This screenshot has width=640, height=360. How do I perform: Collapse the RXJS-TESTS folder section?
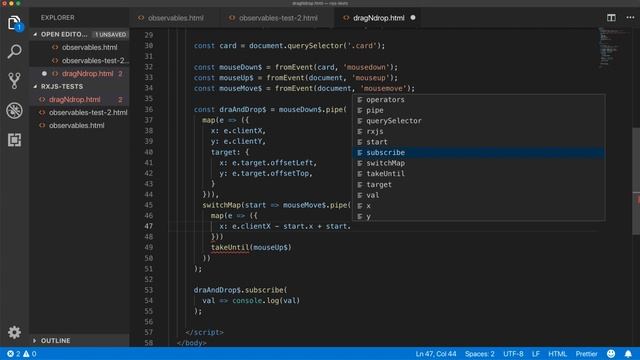[x=80, y=87]
